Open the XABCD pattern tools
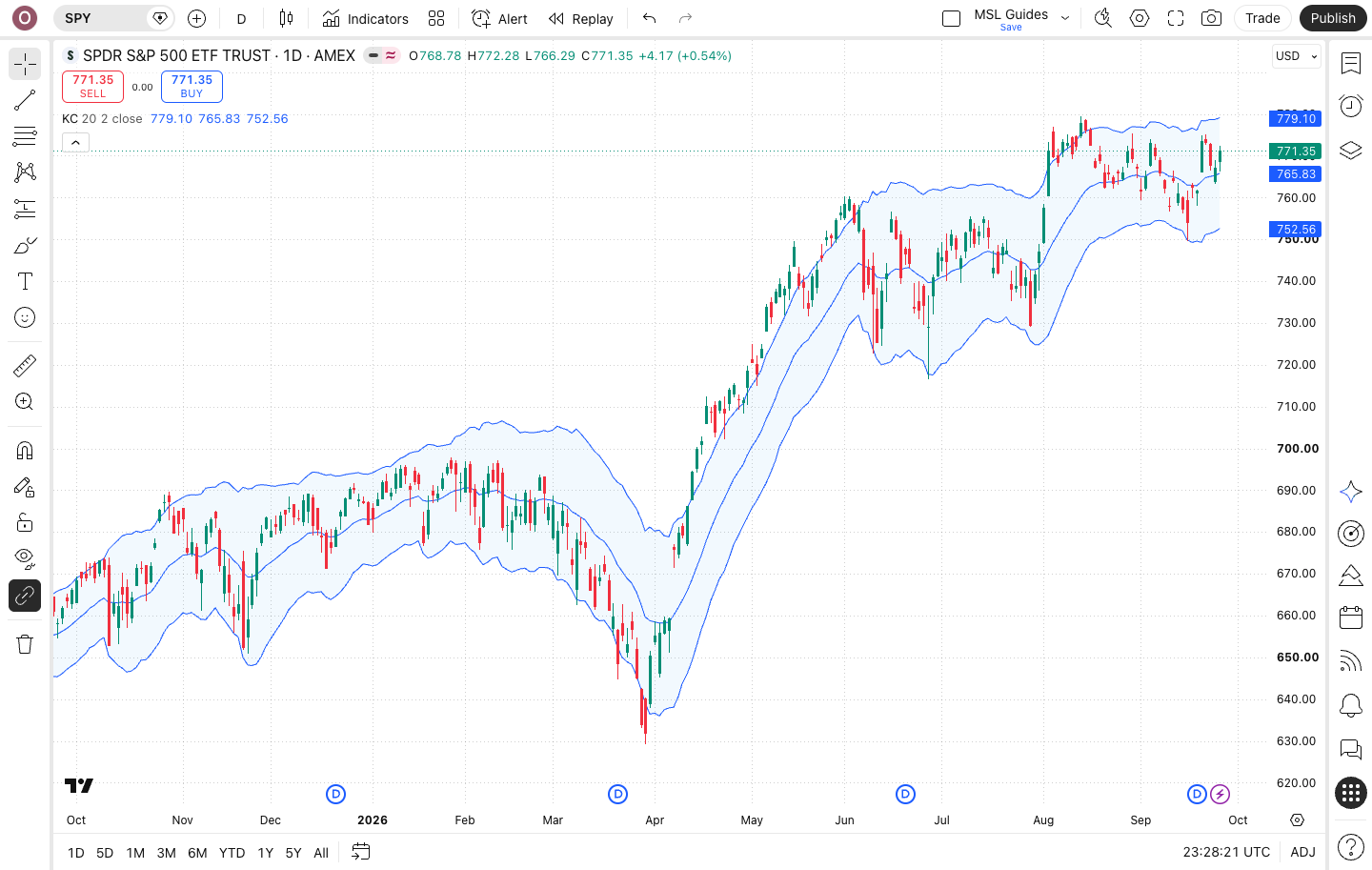The height and width of the screenshot is (870, 1372). point(25,172)
